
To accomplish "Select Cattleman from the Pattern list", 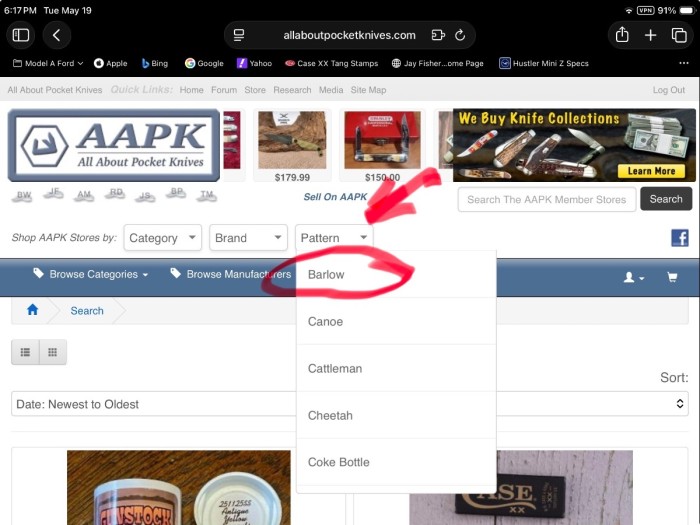I will (x=396, y=368).
